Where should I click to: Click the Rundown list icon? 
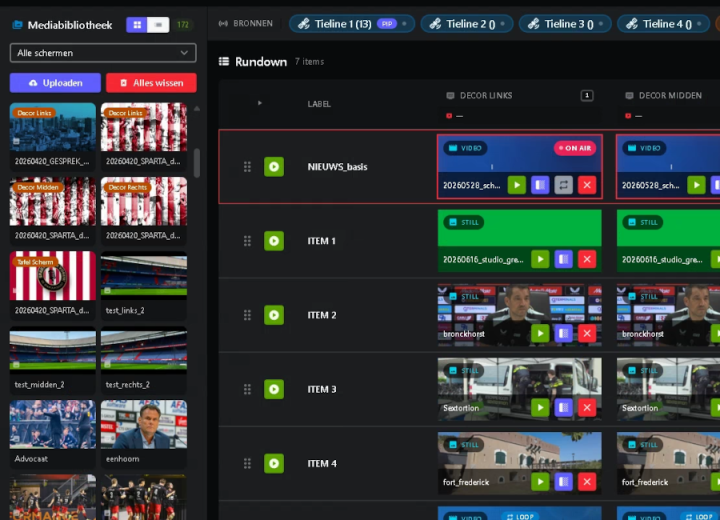point(224,62)
